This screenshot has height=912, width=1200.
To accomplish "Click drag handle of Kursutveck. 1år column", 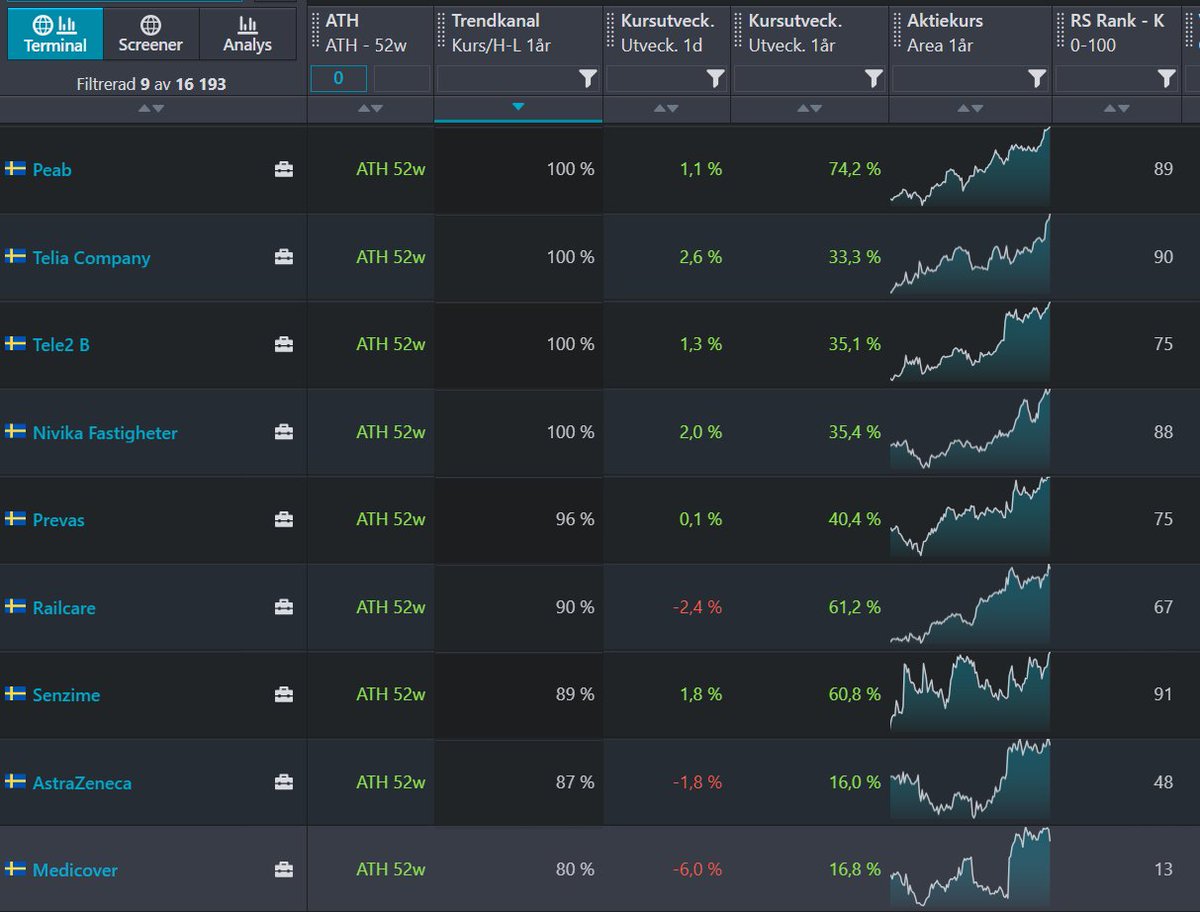I will 739,32.
